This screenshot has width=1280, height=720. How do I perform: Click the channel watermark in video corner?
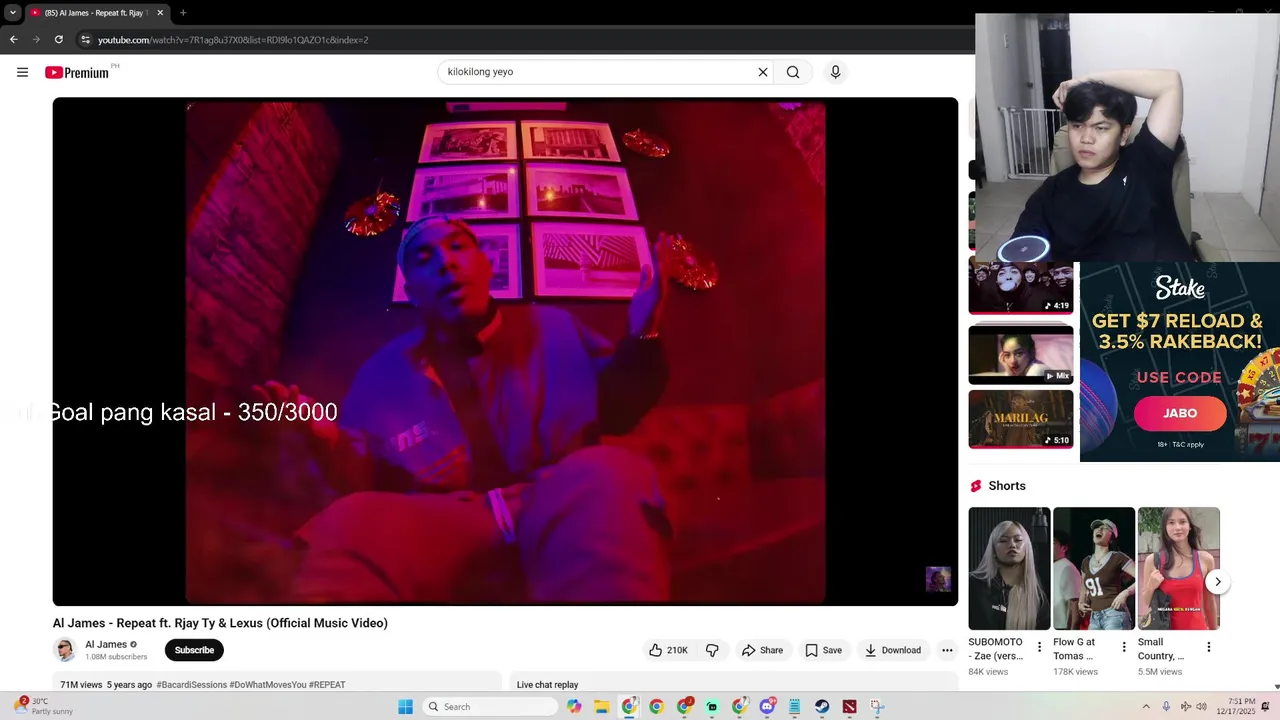coord(938,579)
